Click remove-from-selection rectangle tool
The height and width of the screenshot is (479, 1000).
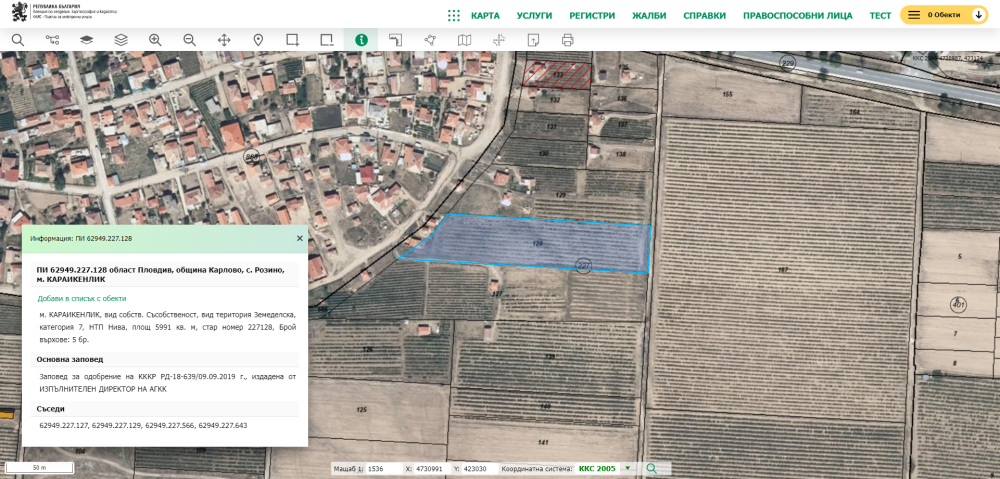click(327, 40)
